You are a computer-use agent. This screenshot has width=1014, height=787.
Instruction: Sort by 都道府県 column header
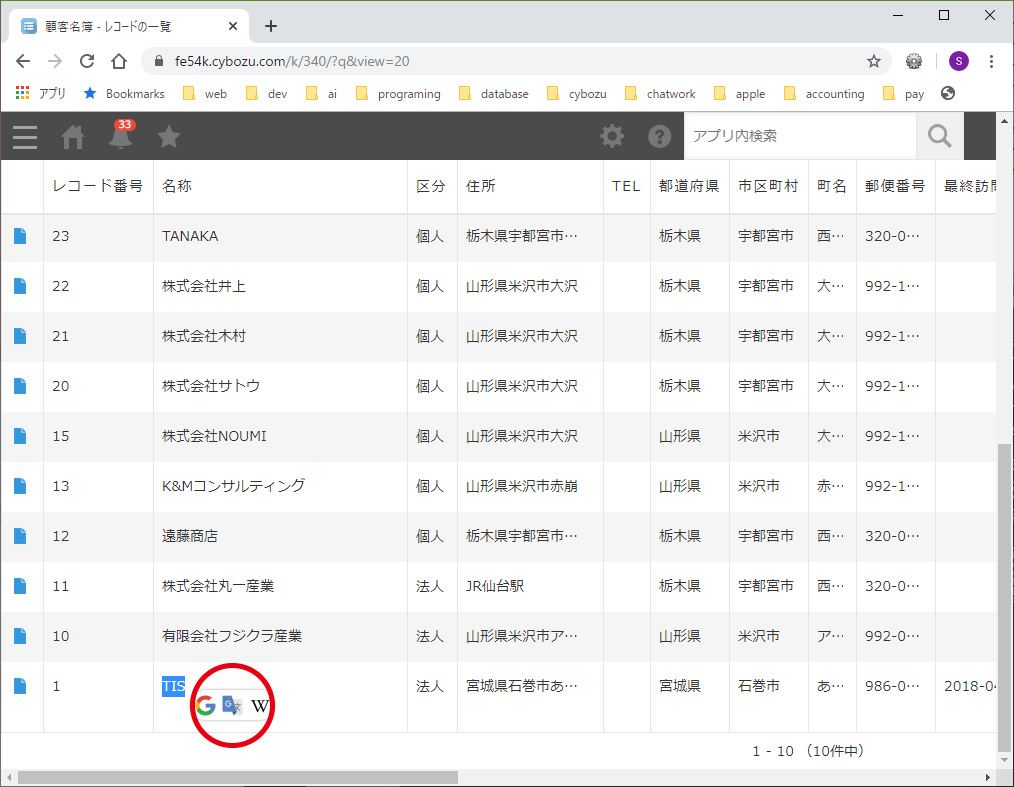tap(689, 186)
